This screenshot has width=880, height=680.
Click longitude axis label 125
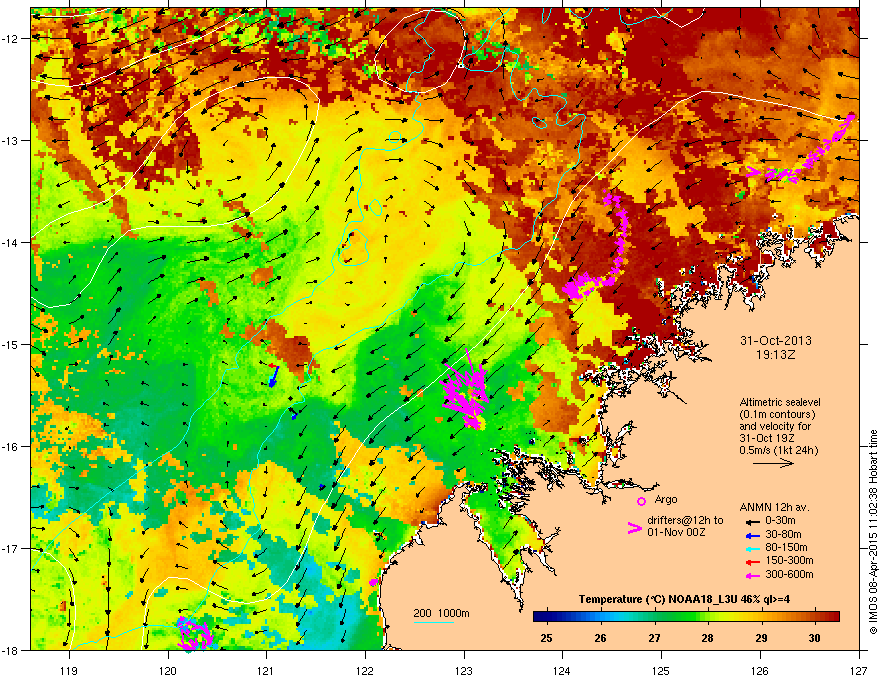[661, 670]
